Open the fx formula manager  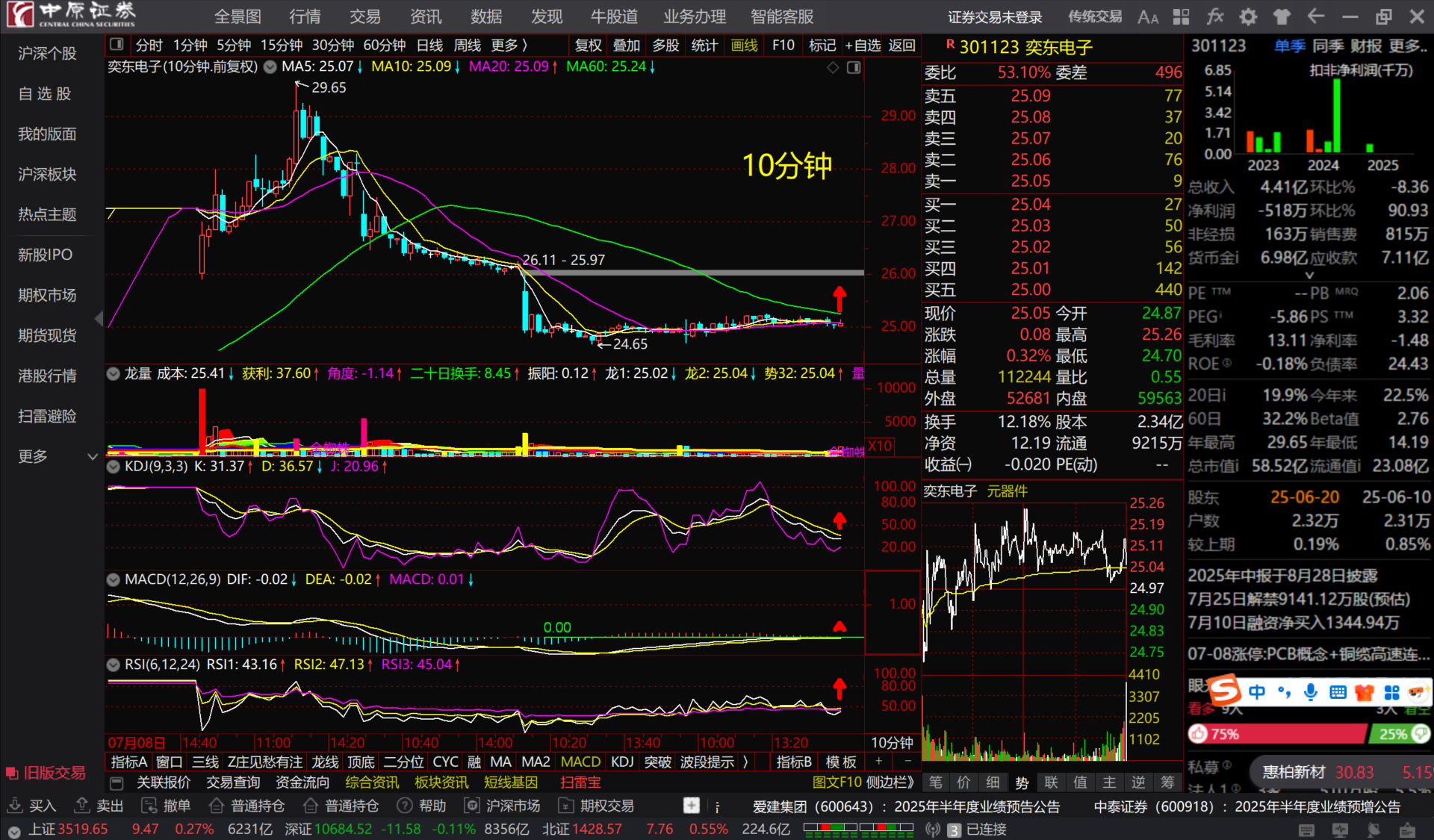click(1215, 16)
